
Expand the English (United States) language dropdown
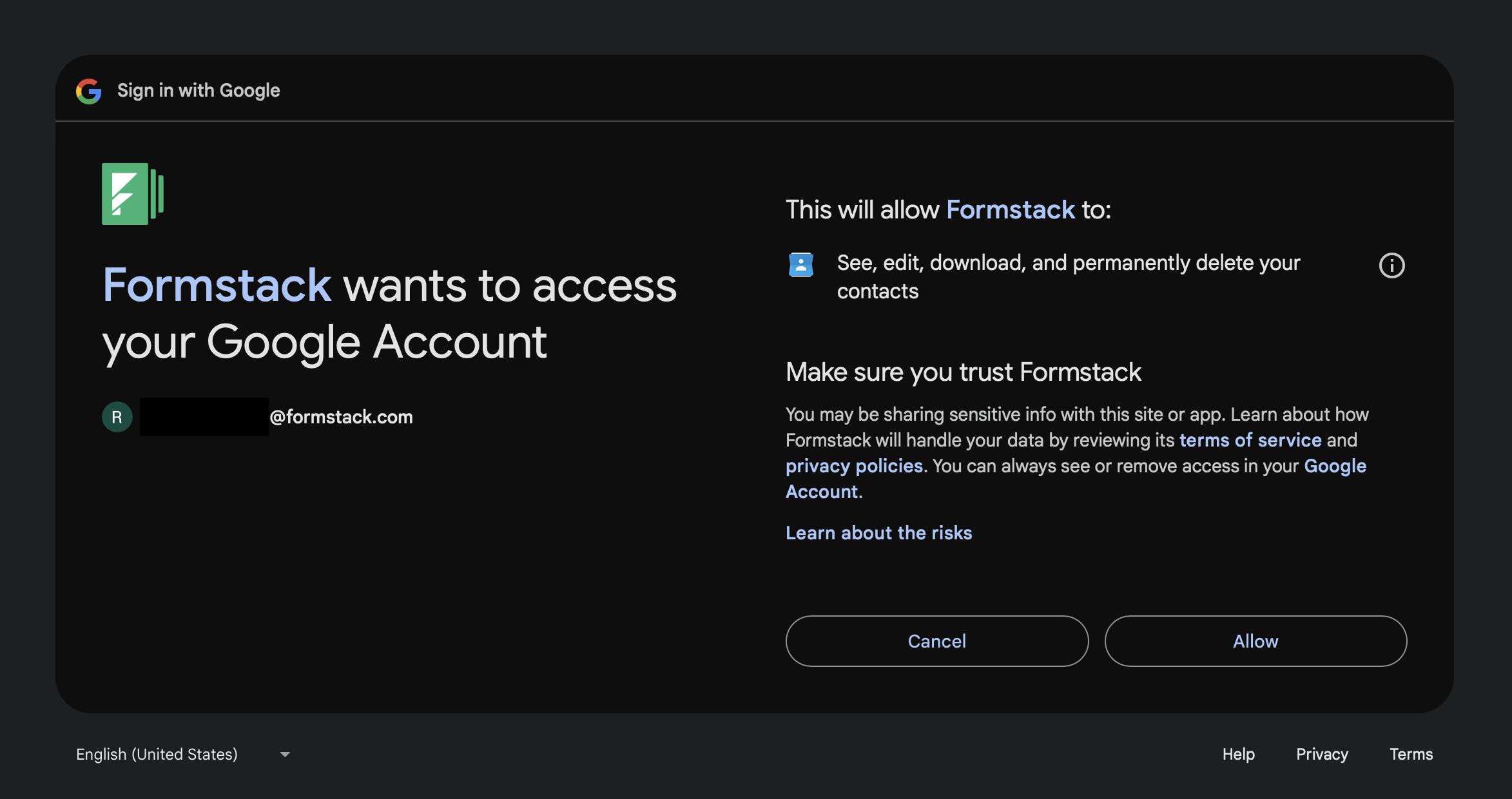pos(157,754)
